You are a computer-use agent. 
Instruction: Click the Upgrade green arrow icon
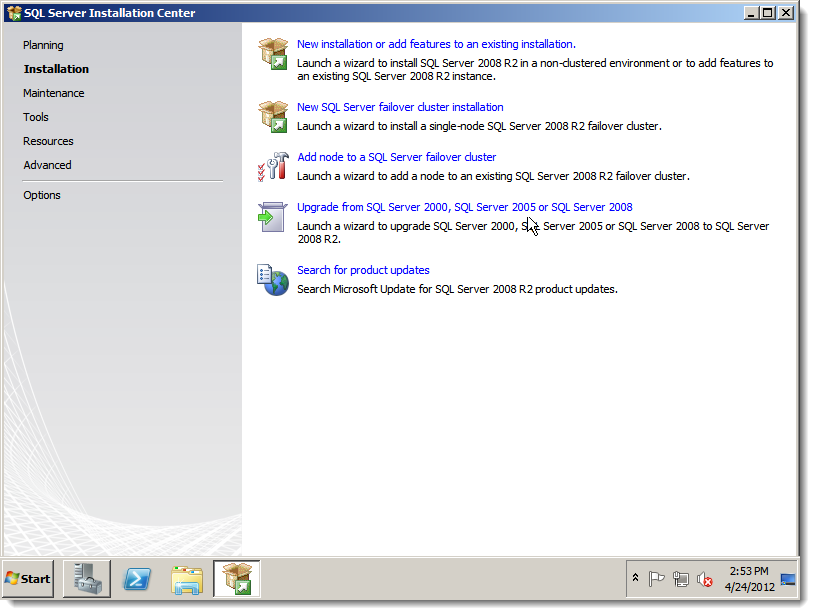(273, 217)
